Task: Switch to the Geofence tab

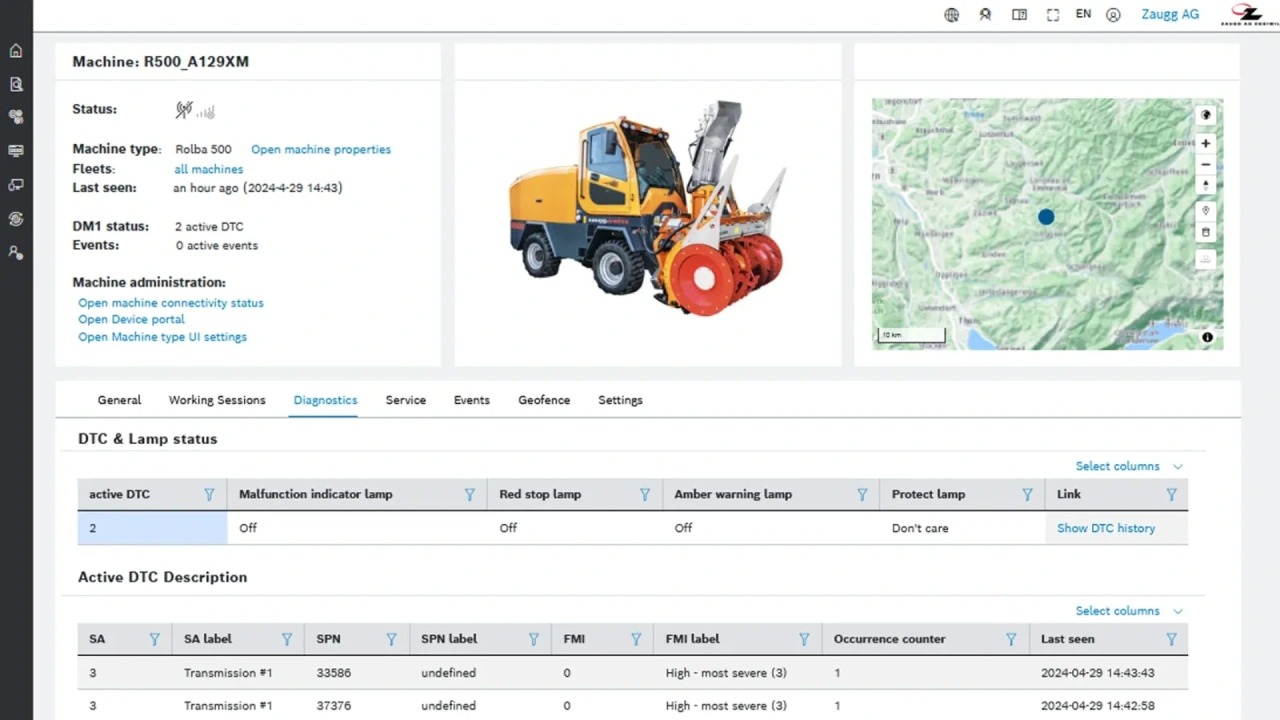Action: 544,400
